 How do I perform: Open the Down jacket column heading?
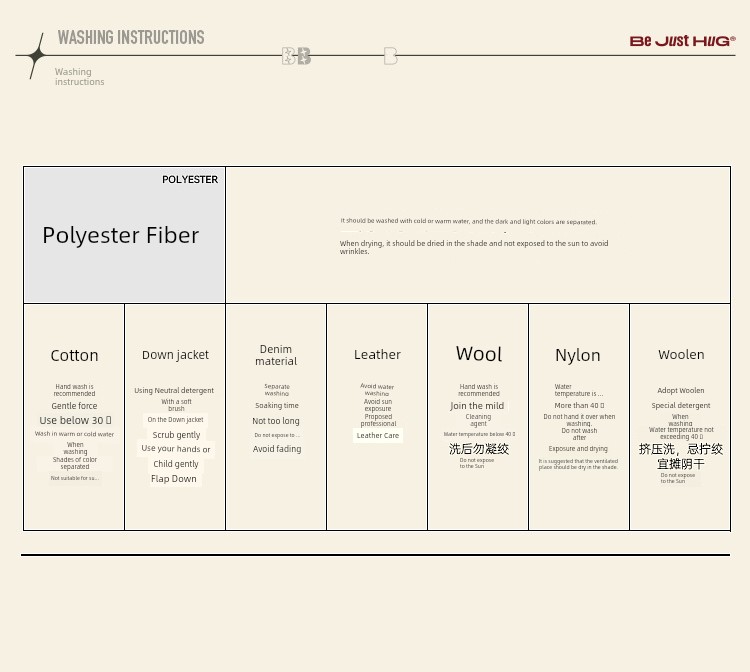coord(175,355)
